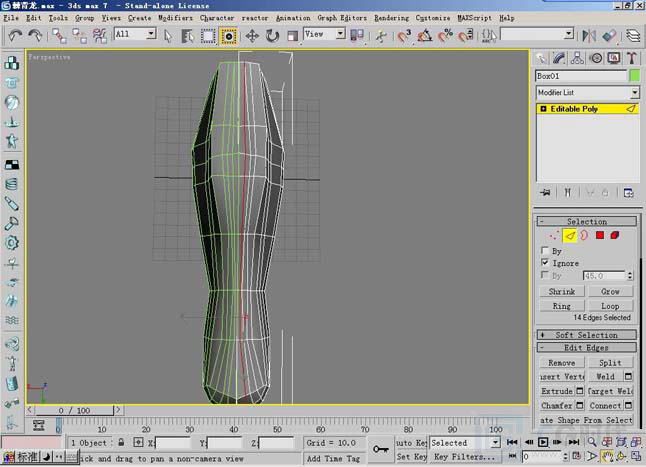The image size is (646, 467).
Task: Click the Play Animation button
Action: click(x=543, y=442)
